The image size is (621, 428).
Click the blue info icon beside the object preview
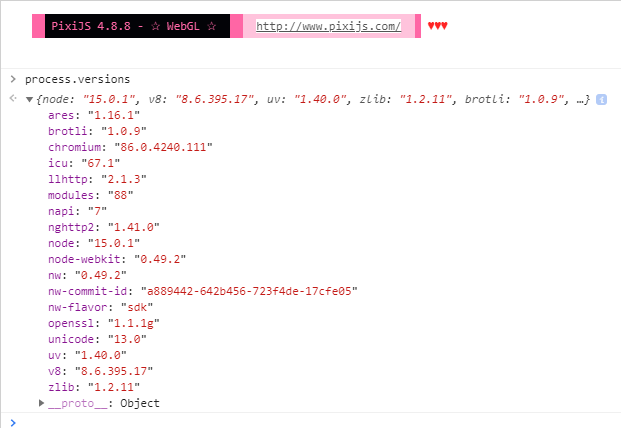[601, 99]
